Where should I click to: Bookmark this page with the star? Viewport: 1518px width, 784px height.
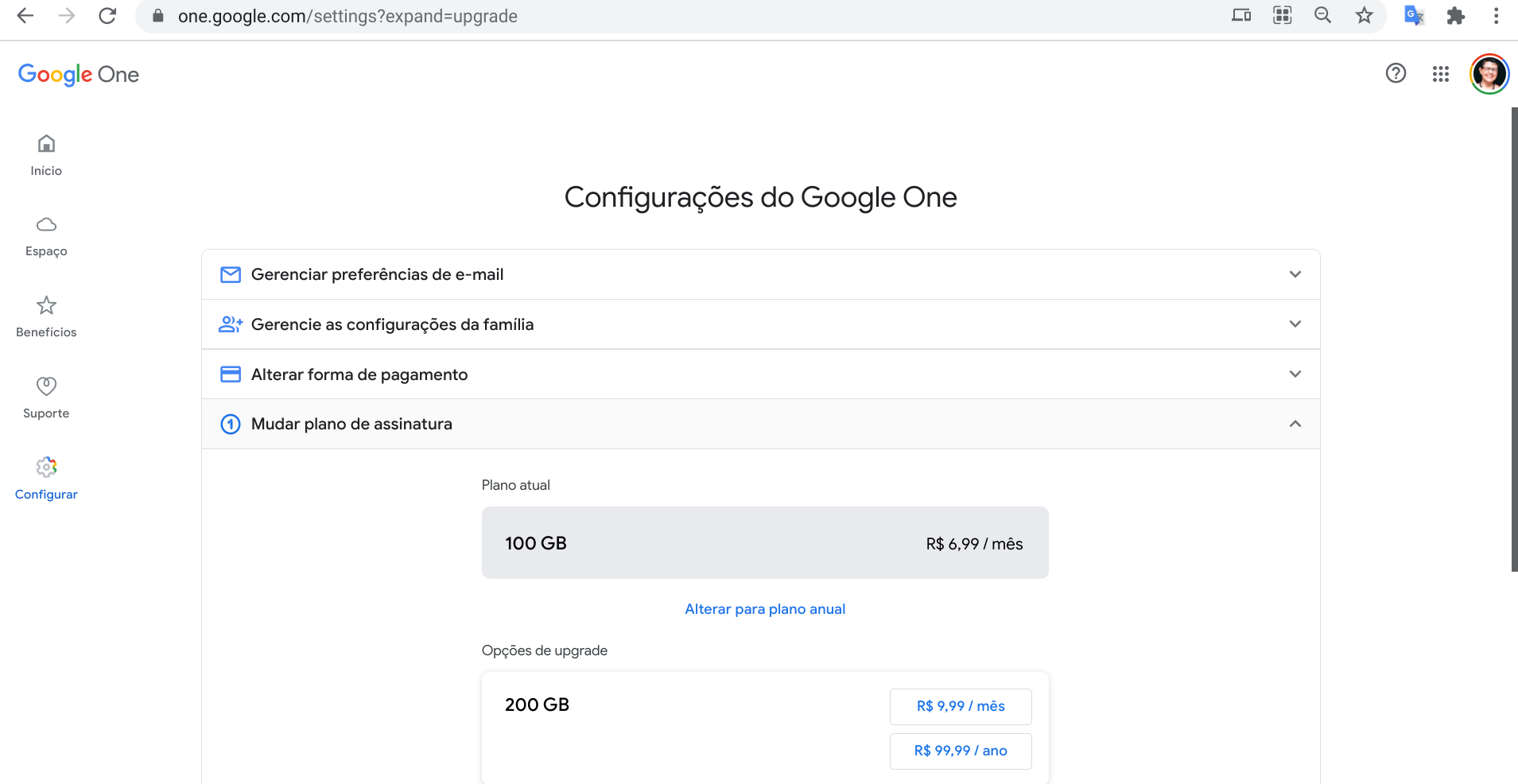pyautogui.click(x=1365, y=15)
